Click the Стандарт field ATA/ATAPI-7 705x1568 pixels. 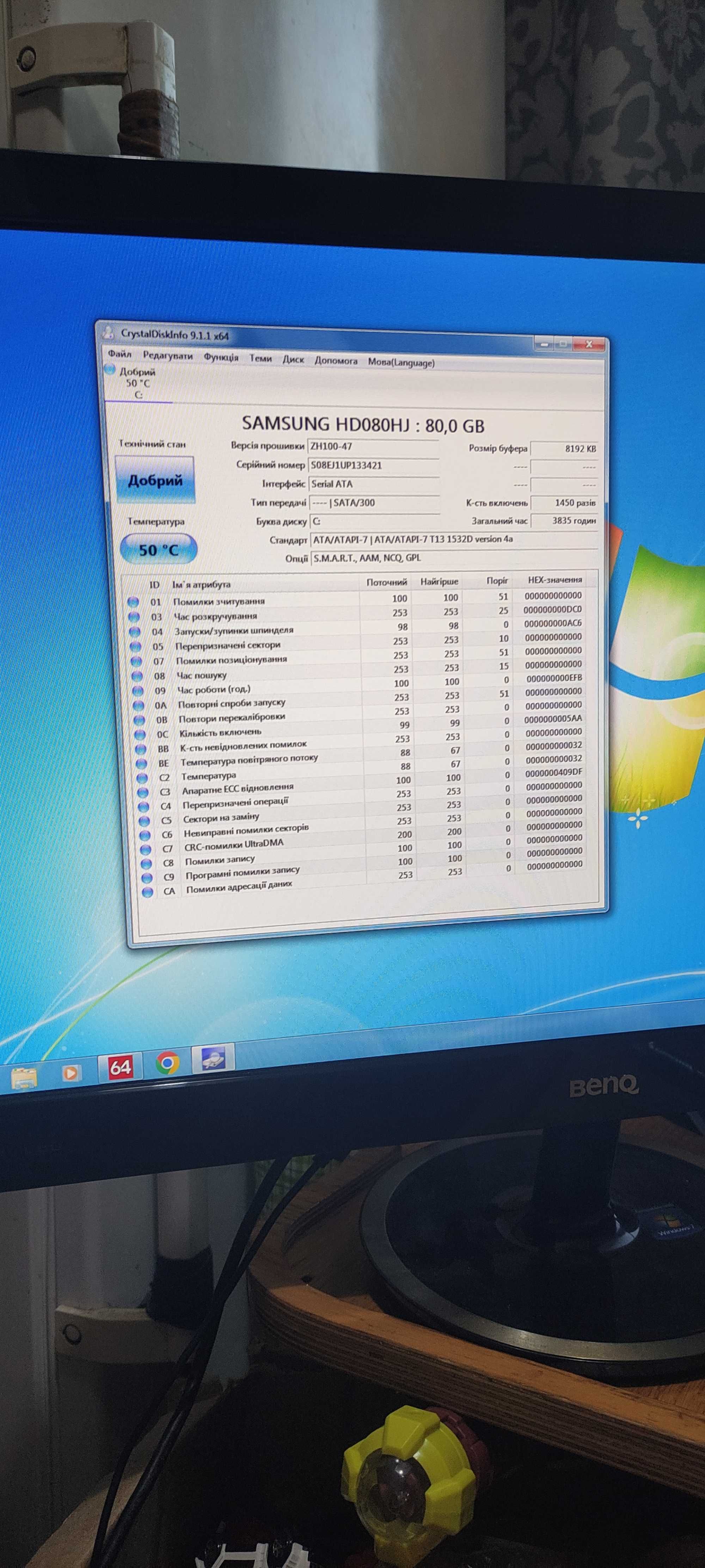tap(454, 539)
